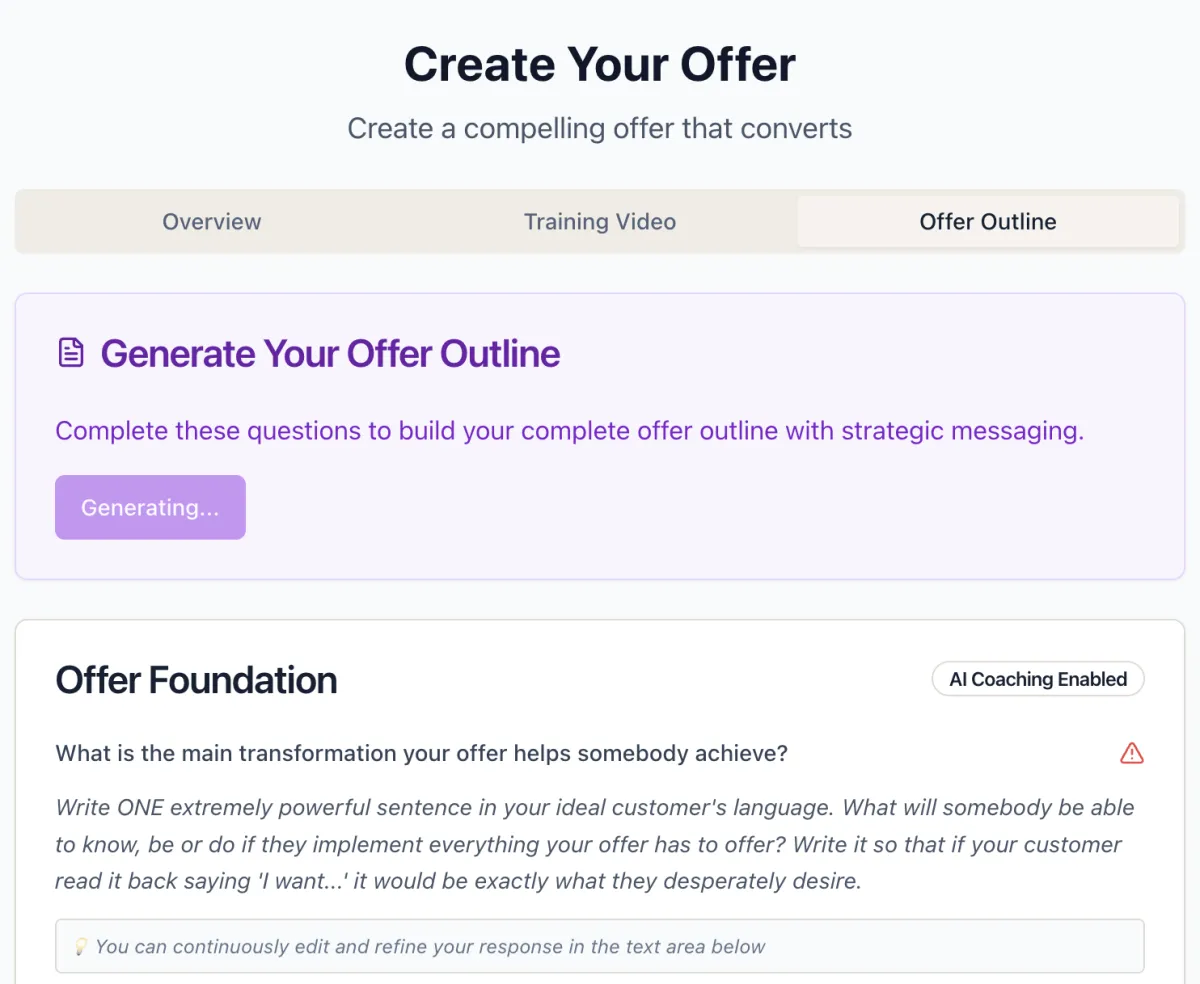Click blank area right of Offer Foundation heading
The height and width of the screenshot is (984, 1200).
(630, 680)
